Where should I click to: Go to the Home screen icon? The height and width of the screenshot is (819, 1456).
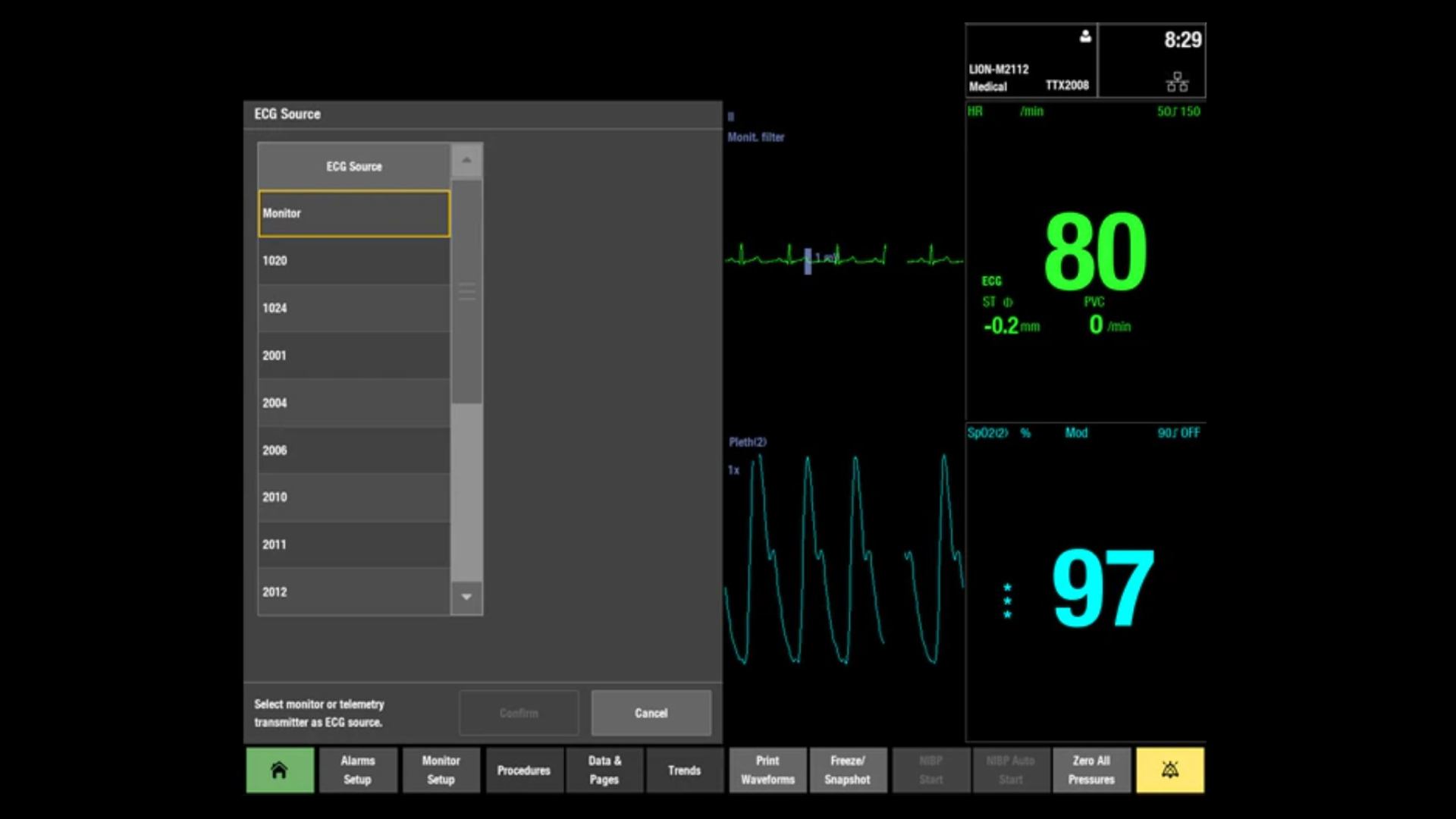point(280,770)
